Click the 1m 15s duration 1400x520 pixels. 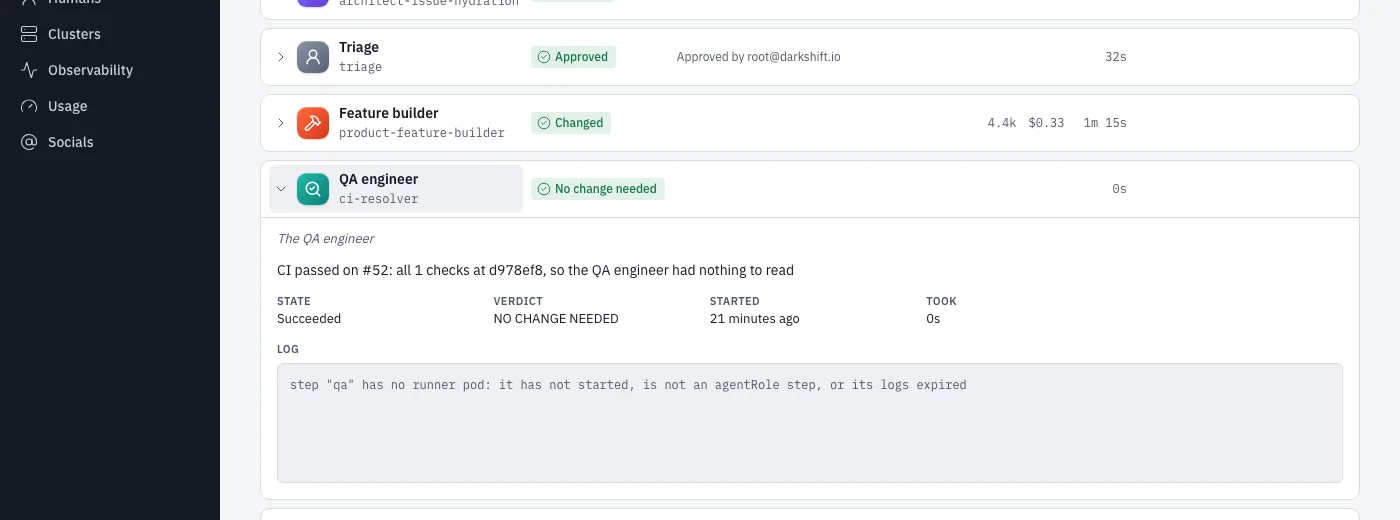tap(1105, 123)
